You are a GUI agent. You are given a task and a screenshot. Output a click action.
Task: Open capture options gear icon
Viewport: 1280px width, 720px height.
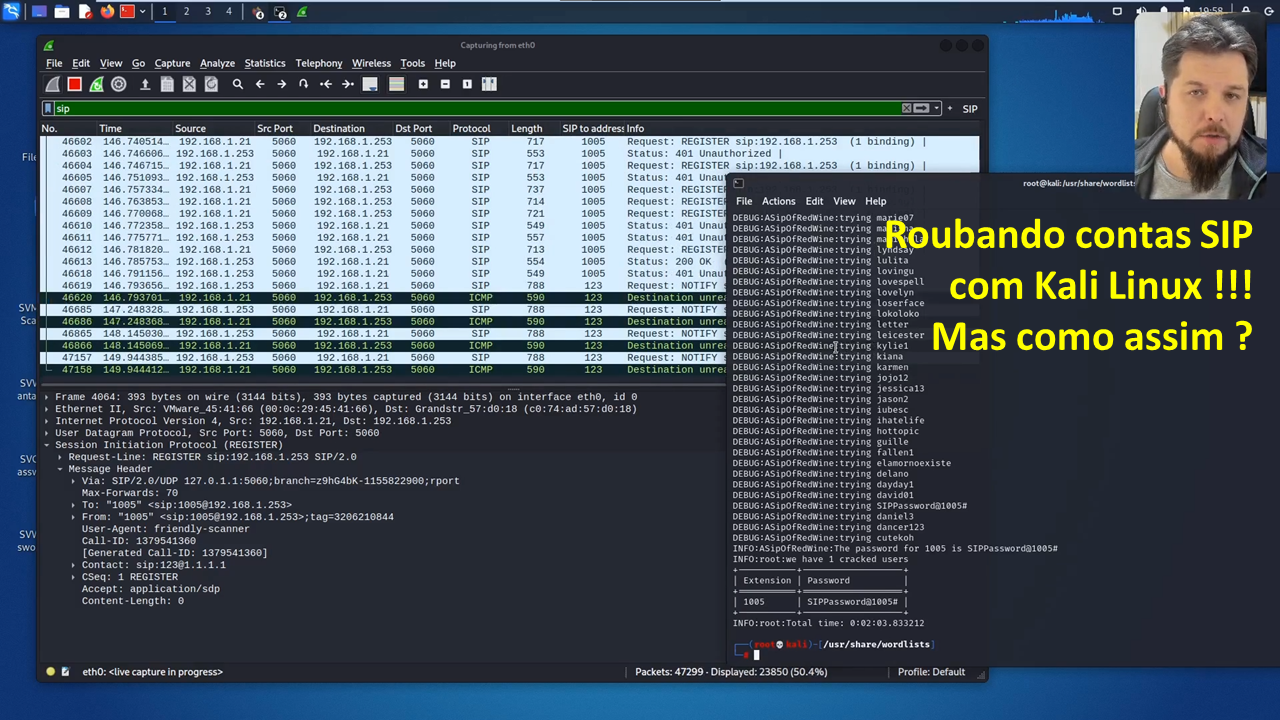[119, 84]
